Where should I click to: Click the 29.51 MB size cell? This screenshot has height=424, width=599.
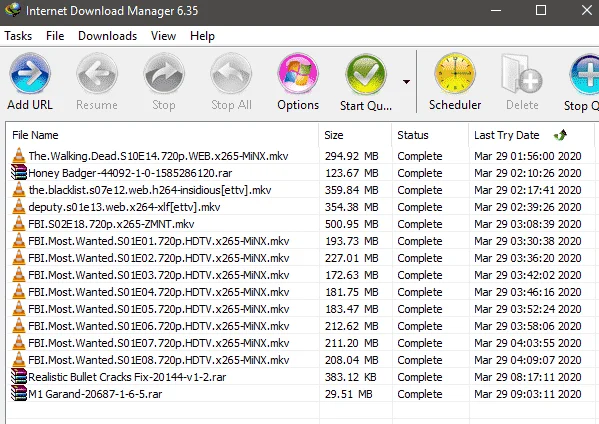pos(348,394)
